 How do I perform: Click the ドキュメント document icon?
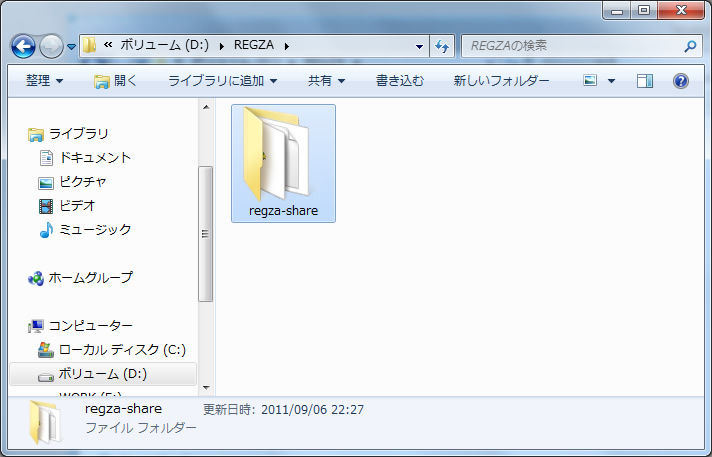(x=46, y=158)
